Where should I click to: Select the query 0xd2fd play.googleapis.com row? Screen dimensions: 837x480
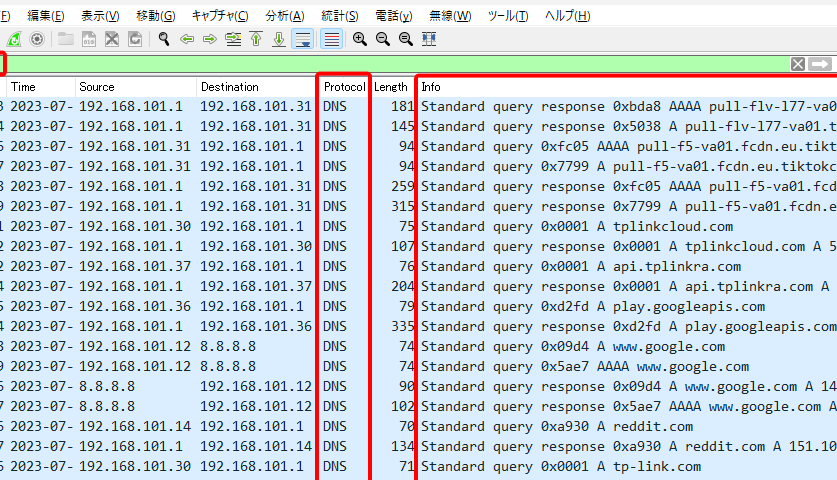(418, 306)
